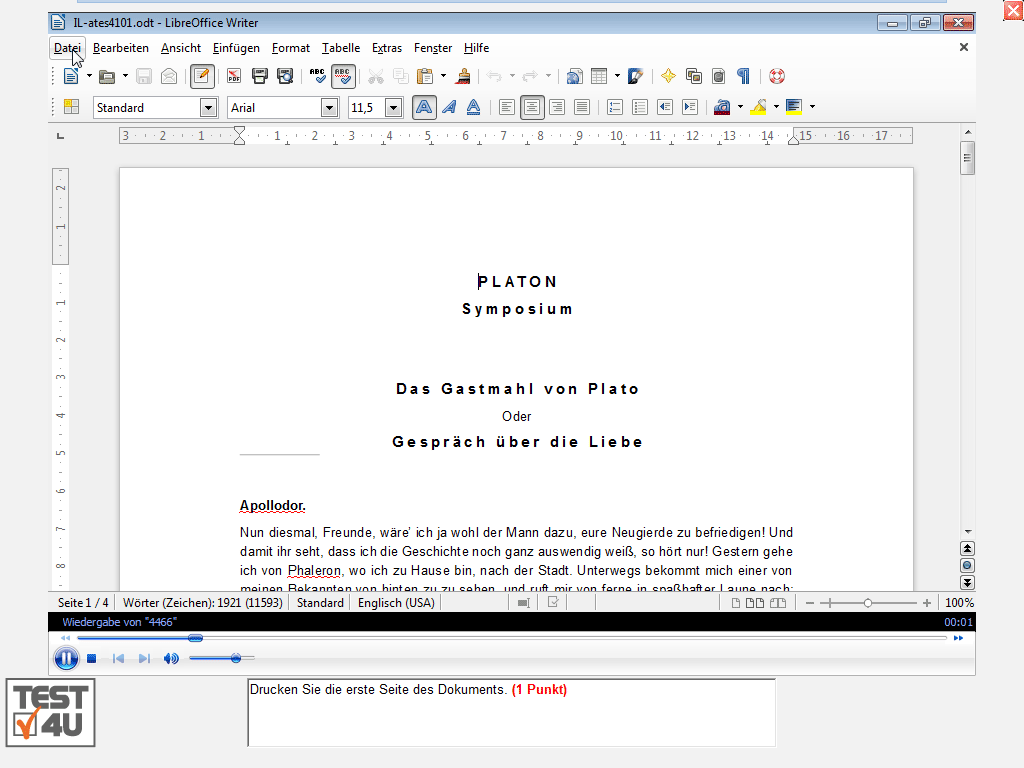
Task: Expand the font size 11,5 dropdown
Action: (x=393, y=108)
